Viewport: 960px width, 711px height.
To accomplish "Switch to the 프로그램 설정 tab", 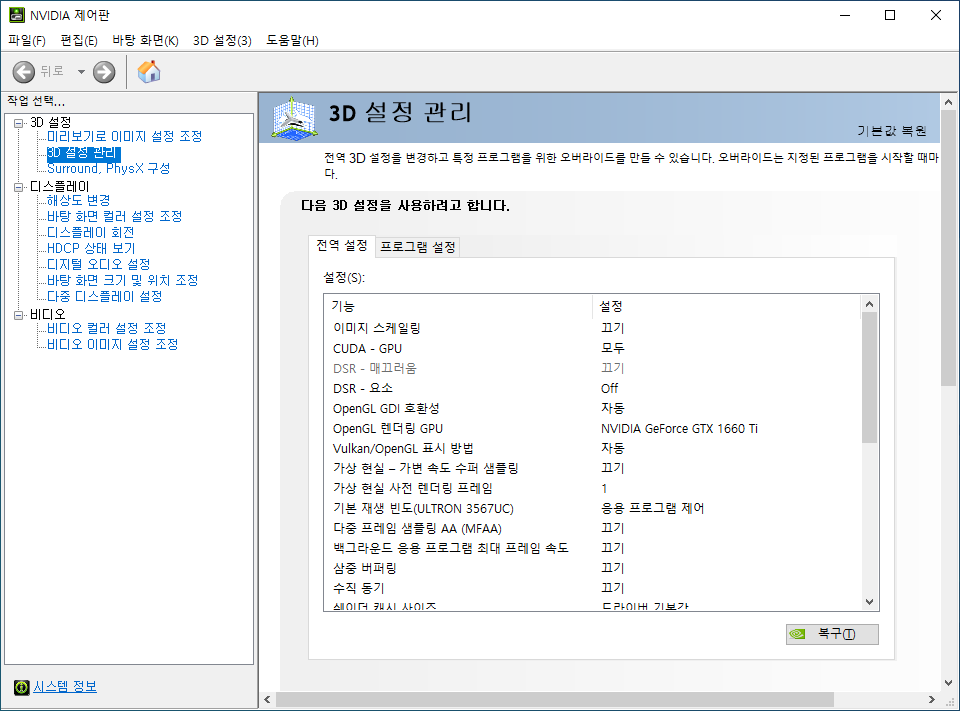I will point(418,247).
